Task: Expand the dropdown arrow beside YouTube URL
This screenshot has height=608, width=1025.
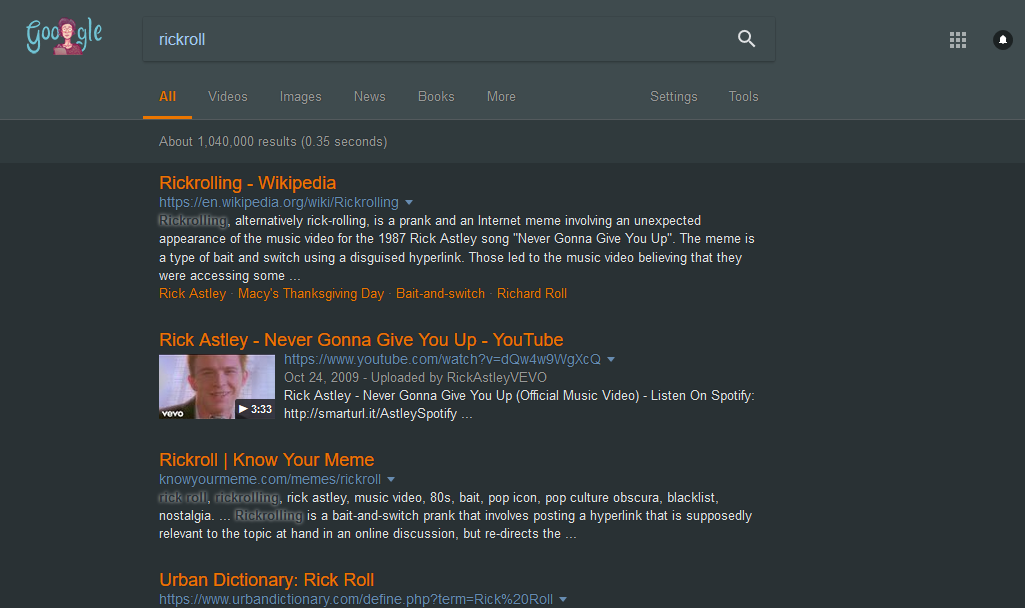Action: [611, 360]
